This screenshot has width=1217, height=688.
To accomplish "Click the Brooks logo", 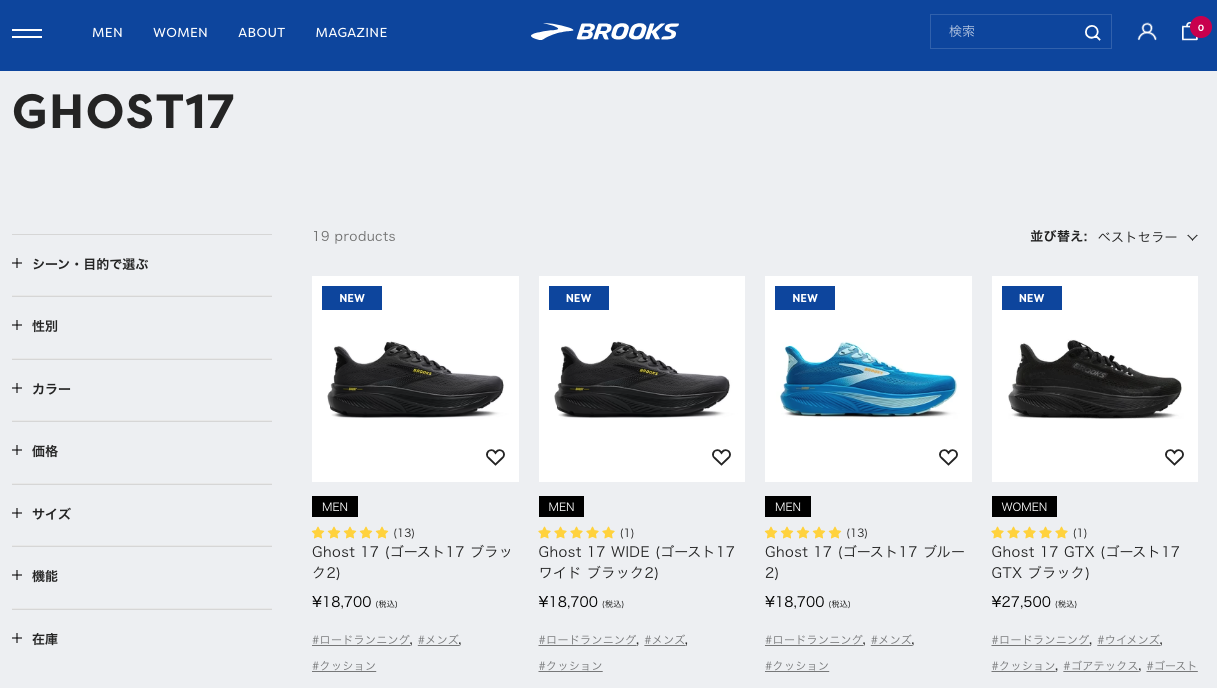I will pyautogui.click(x=605, y=32).
